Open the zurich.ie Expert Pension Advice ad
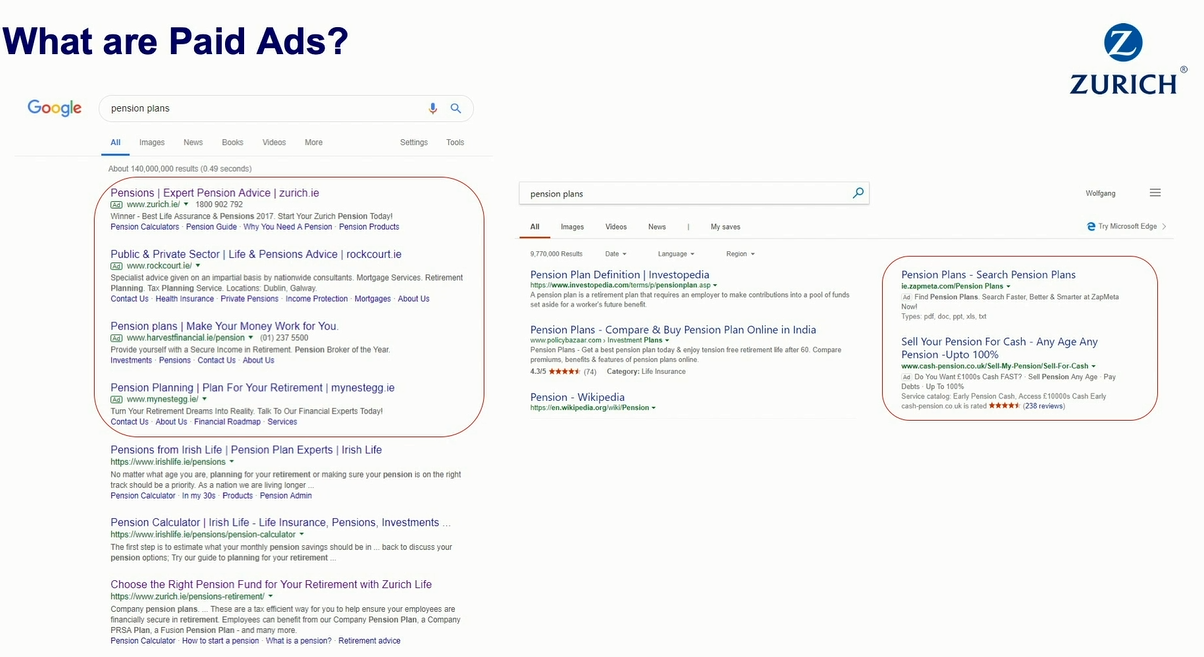This screenshot has height=657, width=1204. pos(215,193)
